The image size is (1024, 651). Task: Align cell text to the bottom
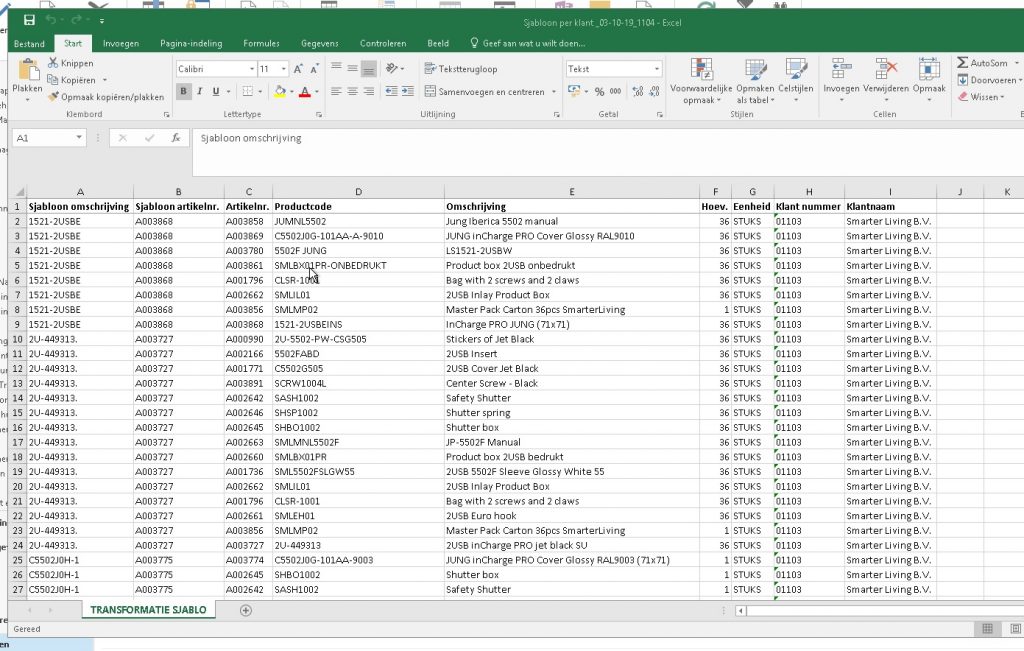pos(369,68)
